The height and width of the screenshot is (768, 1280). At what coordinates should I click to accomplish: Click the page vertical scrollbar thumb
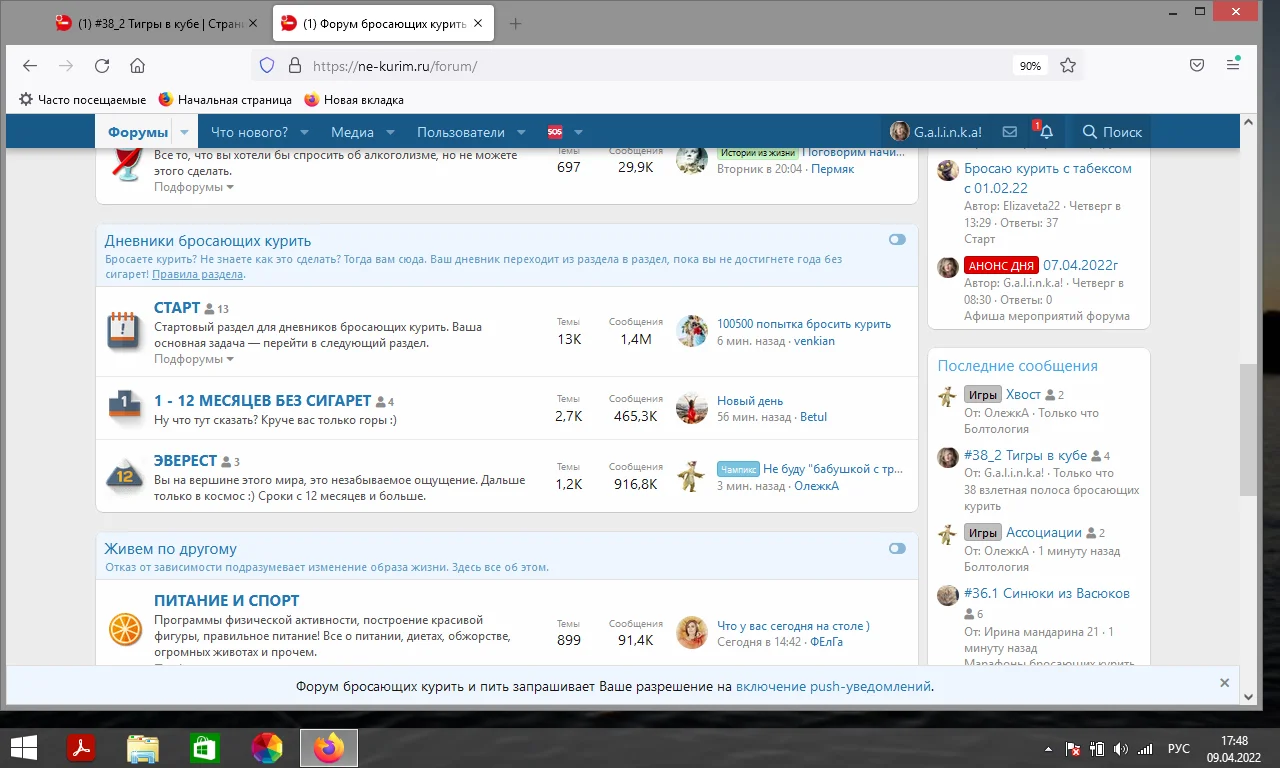tap(1248, 430)
